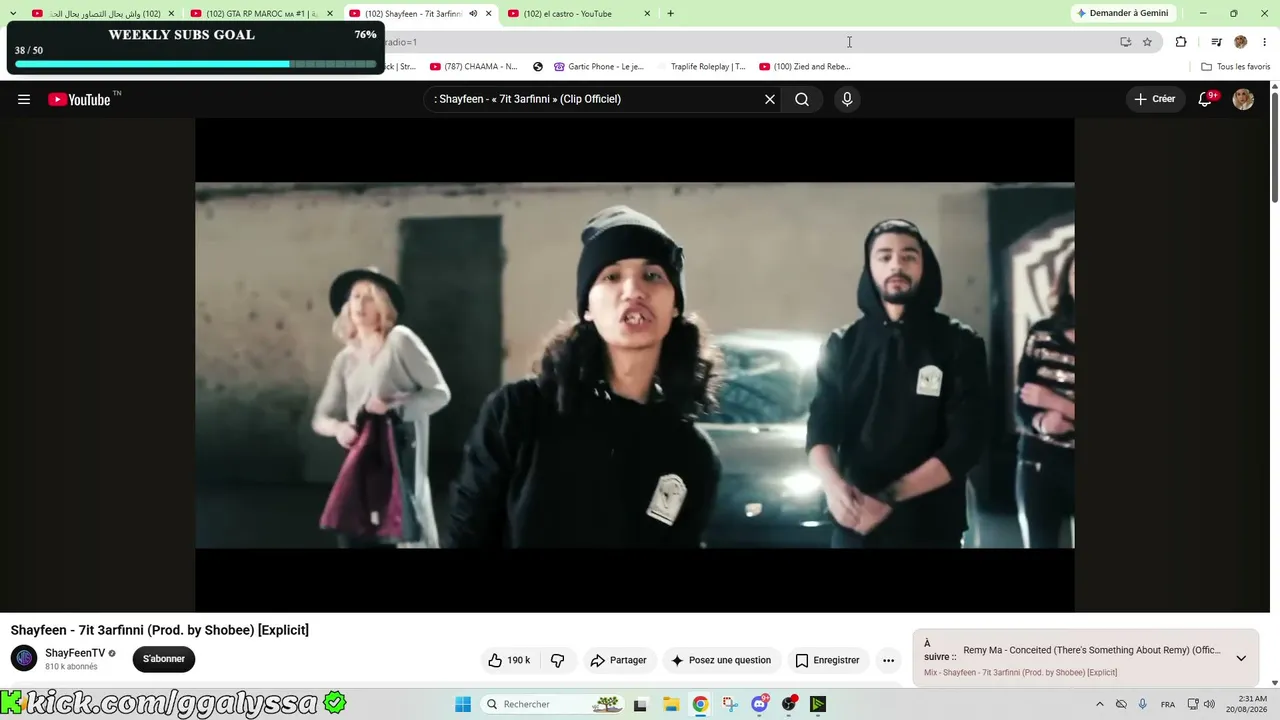This screenshot has width=1280, height=720.
Task: Open Discord from the taskbar
Action: (759, 704)
